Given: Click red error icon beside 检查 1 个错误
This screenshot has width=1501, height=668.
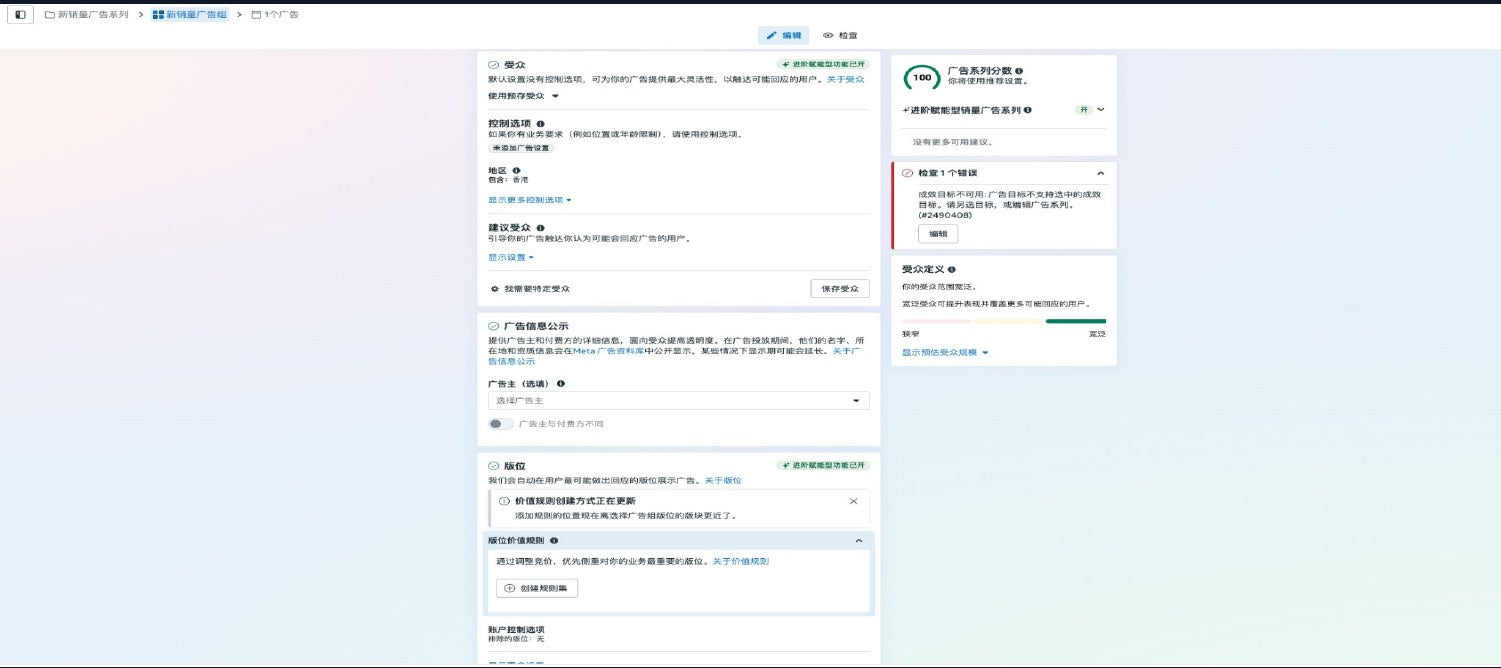Looking at the screenshot, I should (907, 173).
